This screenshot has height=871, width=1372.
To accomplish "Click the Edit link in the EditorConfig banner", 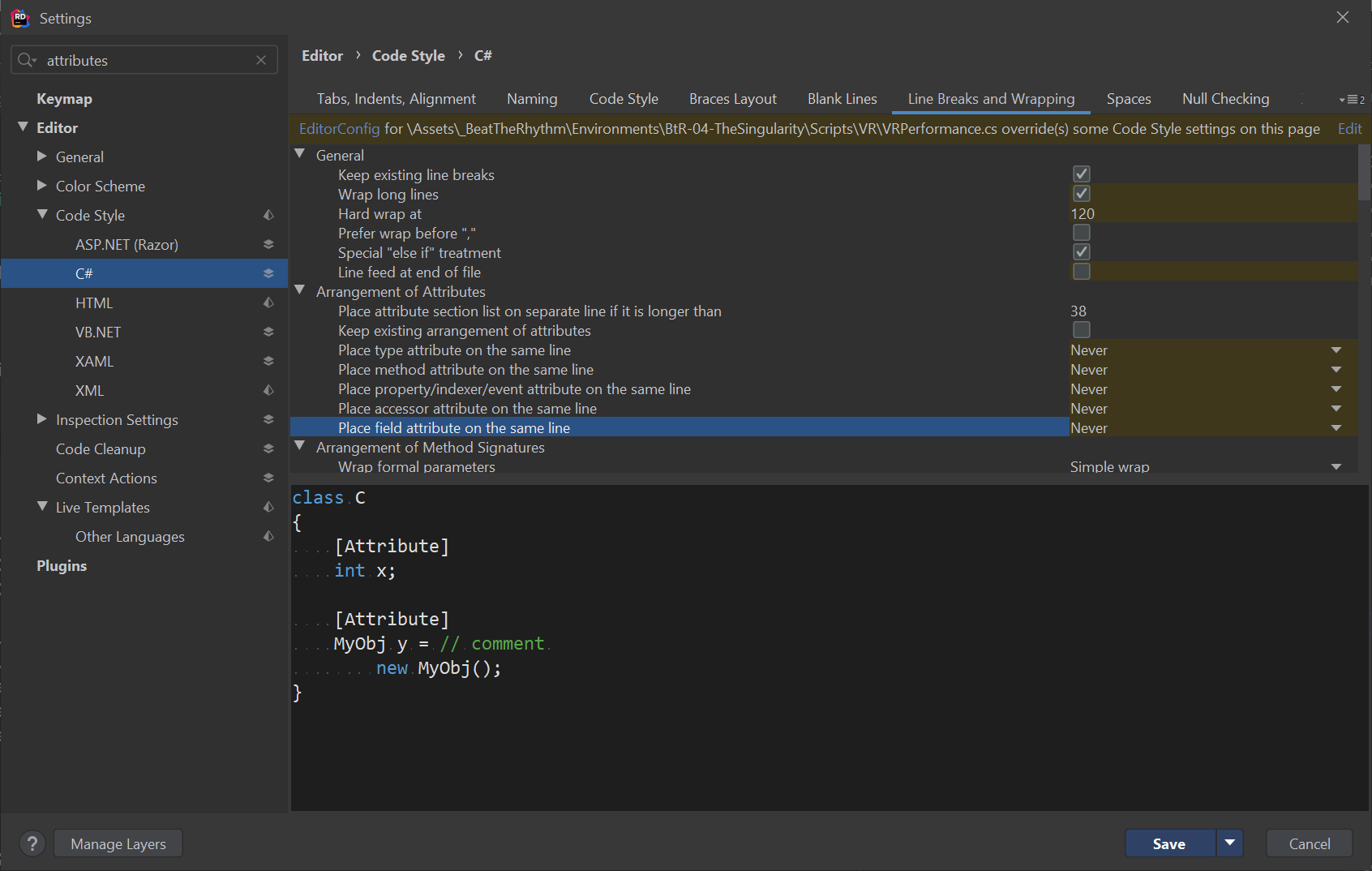I will pos(1348,128).
